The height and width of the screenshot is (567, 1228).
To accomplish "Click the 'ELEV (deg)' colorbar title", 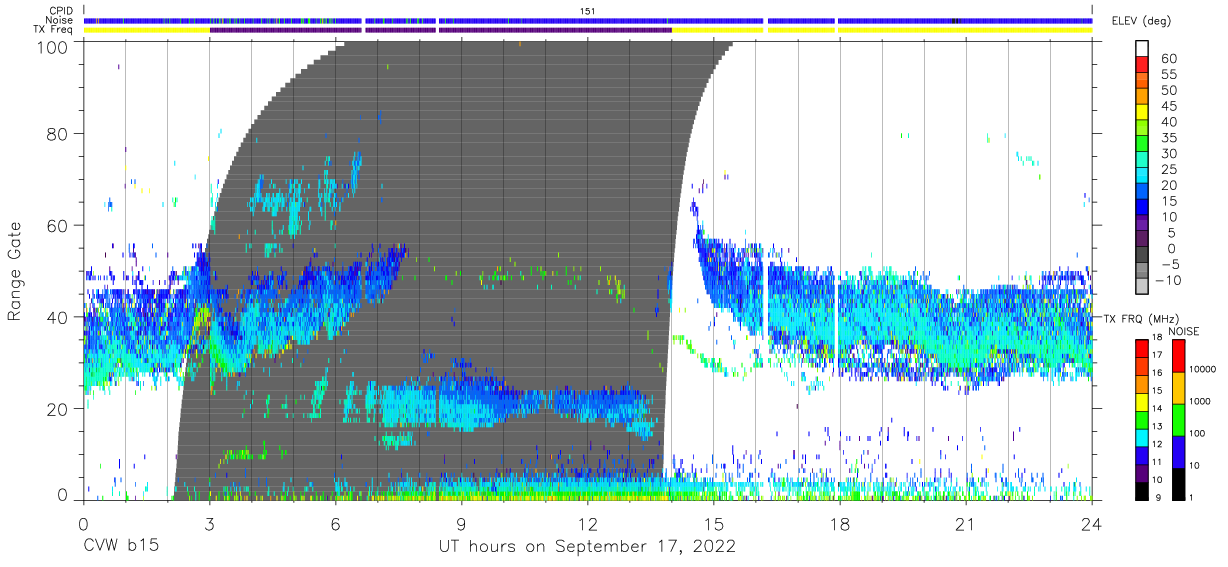I will pyautogui.click(x=1141, y=21).
